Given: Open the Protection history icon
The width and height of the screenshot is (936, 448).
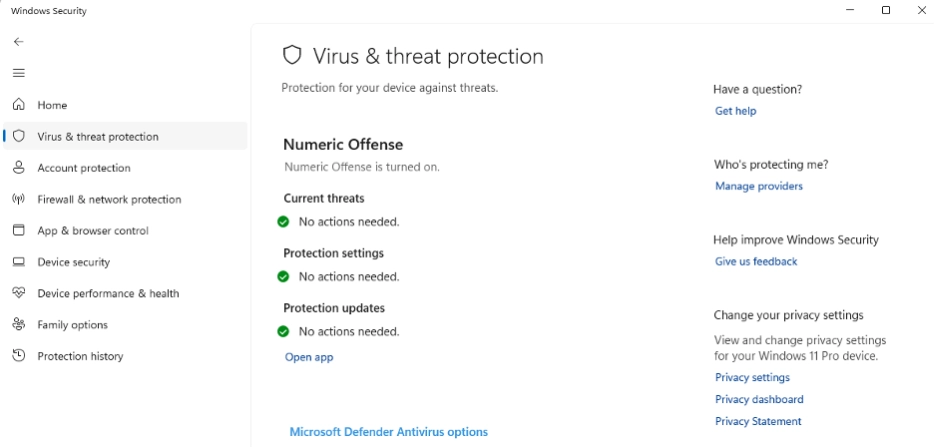Looking at the screenshot, I should [18, 356].
